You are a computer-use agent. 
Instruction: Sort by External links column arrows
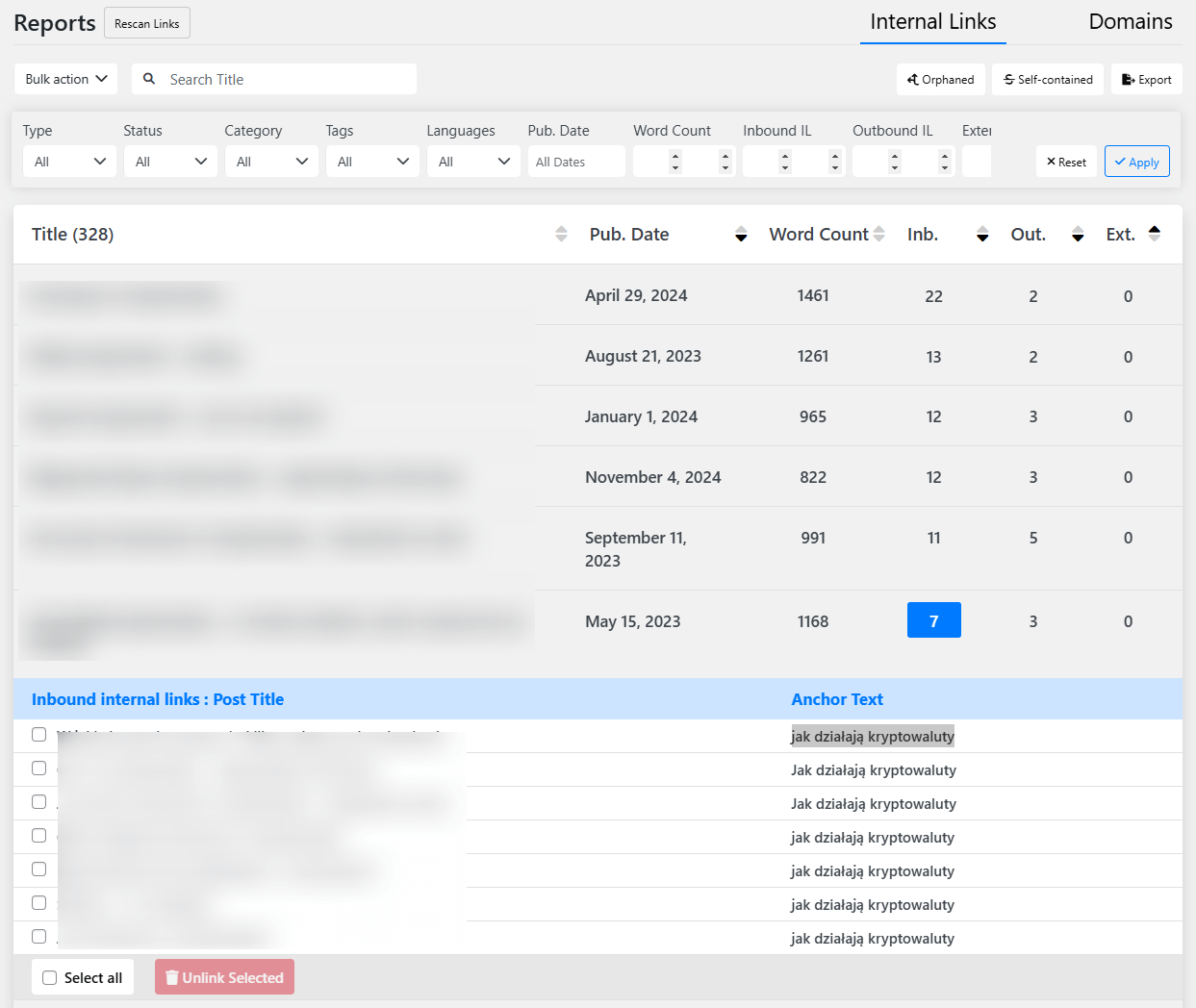1155,233
